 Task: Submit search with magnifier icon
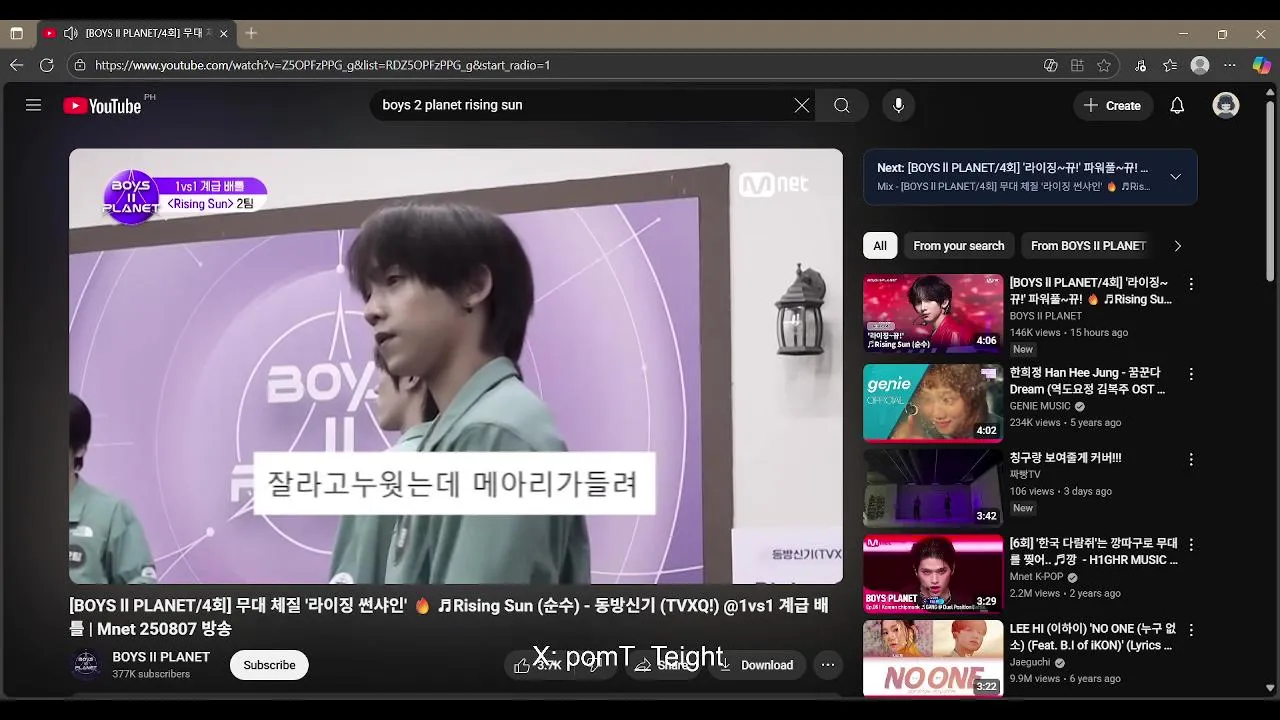842,105
